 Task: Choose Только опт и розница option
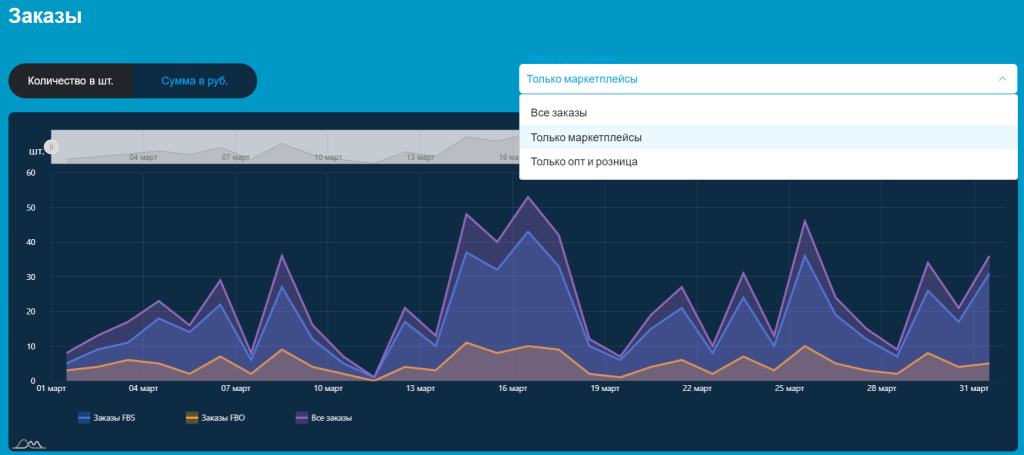pyautogui.click(x=584, y=161)
